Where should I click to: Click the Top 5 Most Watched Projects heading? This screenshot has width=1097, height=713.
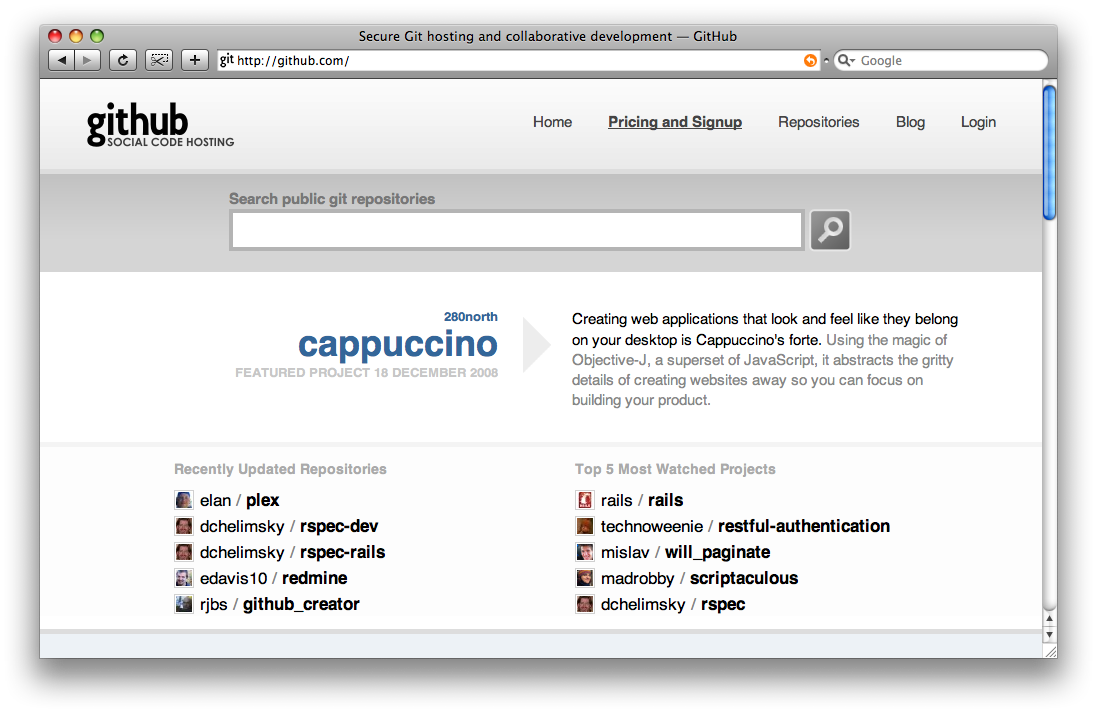675,469
